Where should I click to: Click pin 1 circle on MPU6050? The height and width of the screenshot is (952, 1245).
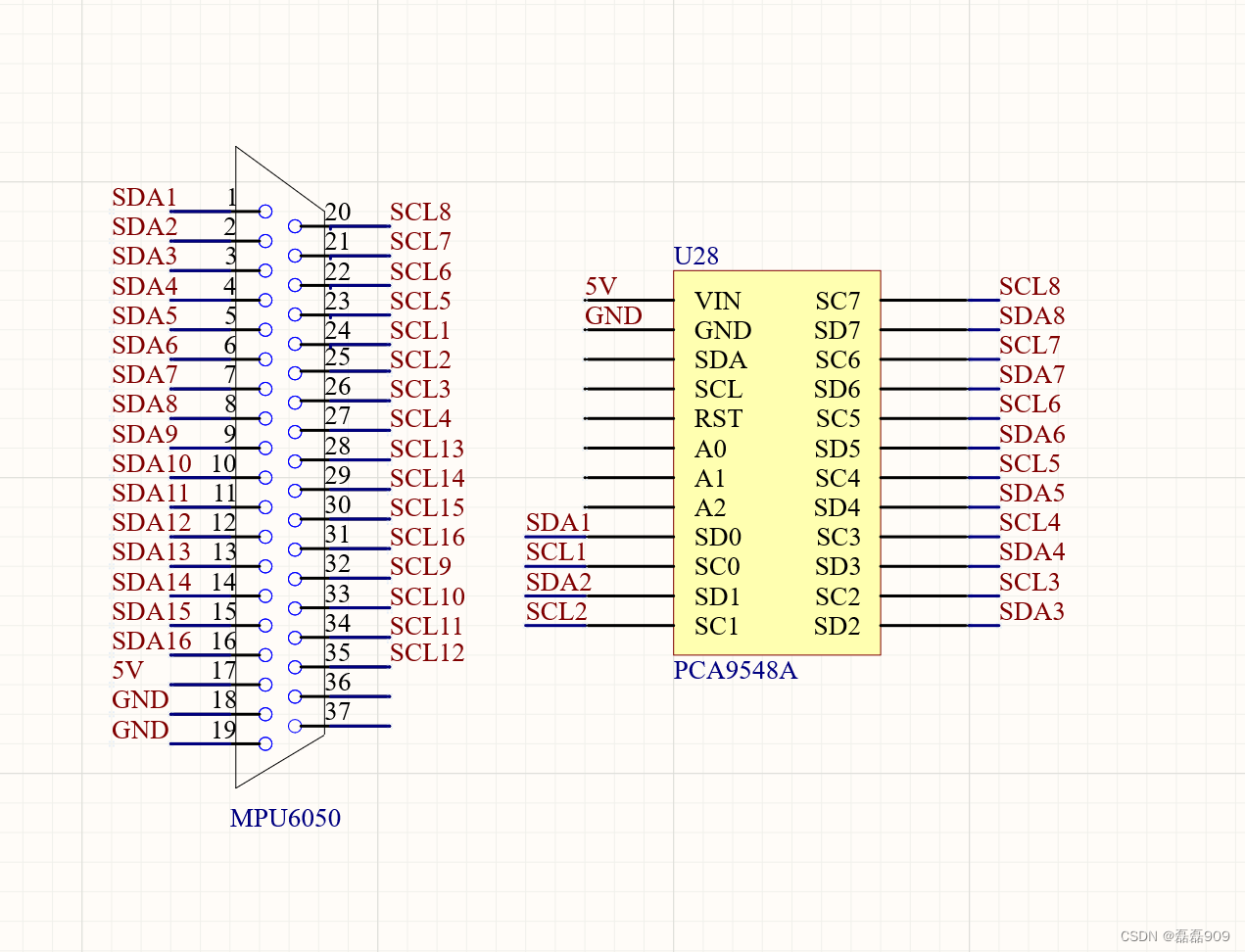tap(263, 210)
